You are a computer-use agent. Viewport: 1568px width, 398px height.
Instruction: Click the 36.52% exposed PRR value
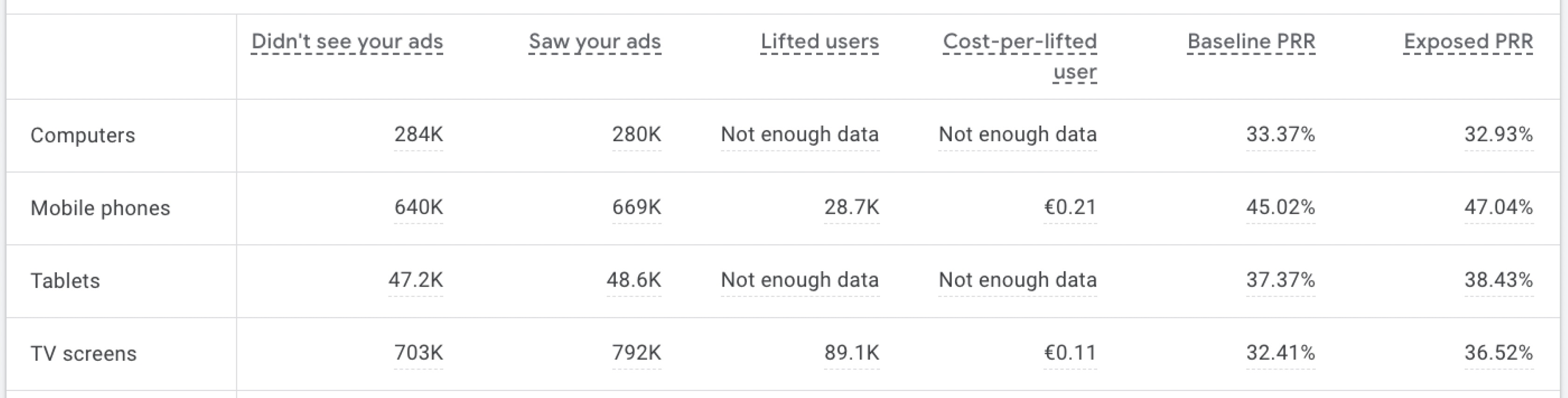pos(1499,352)
